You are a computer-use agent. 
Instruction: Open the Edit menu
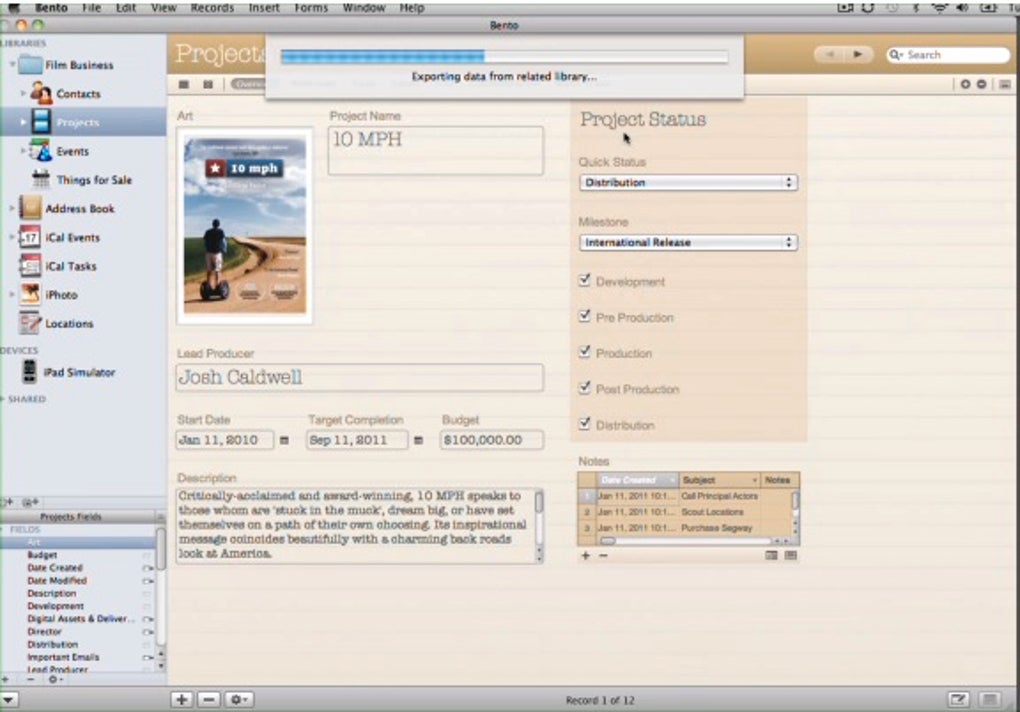(x=126, y=8)
